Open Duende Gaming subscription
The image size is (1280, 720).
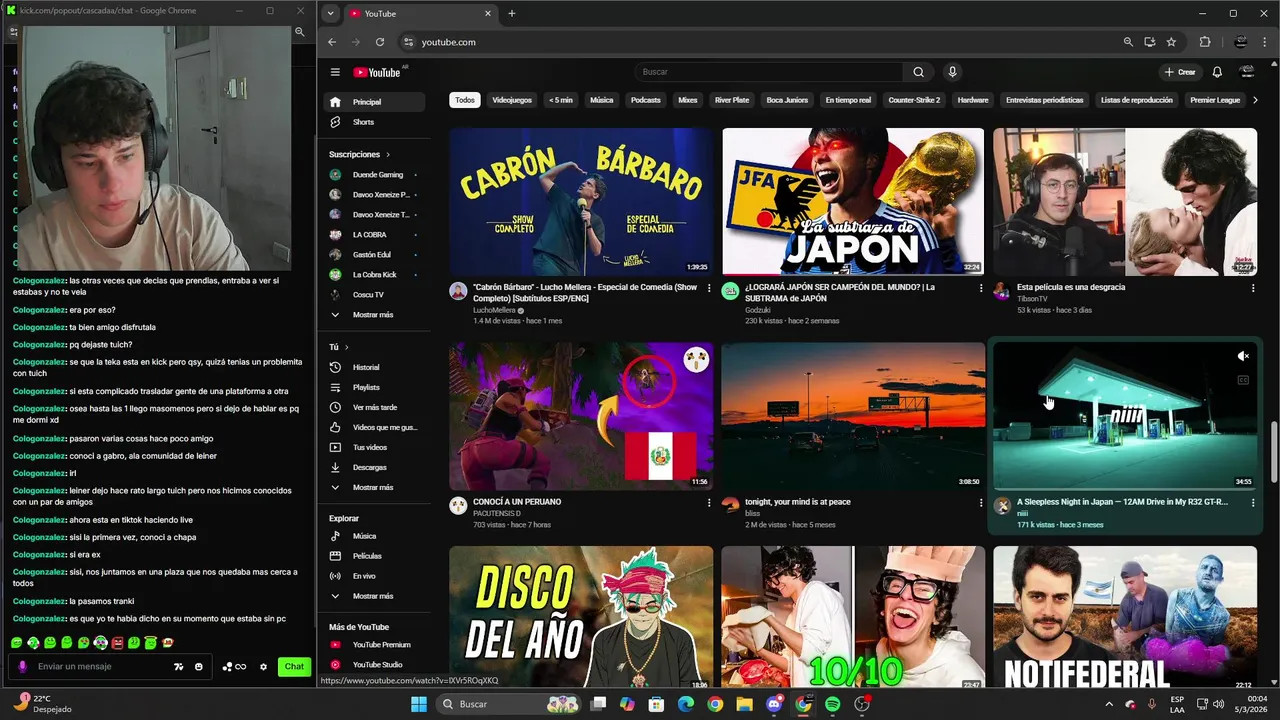pyautogui.click(x=375, y=175)
